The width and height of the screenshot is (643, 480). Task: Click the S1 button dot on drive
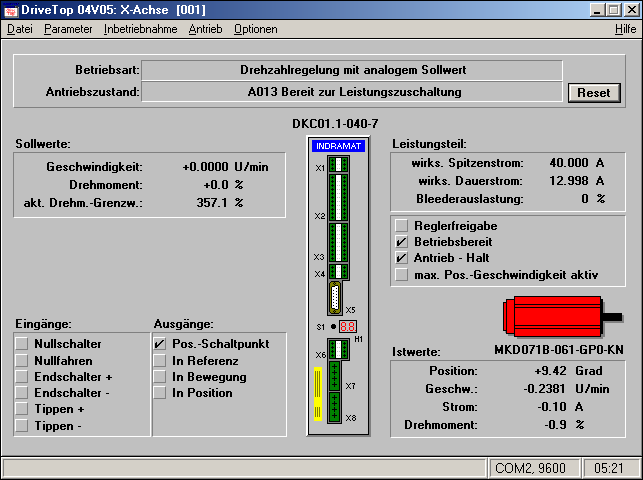tap(333, 327)
